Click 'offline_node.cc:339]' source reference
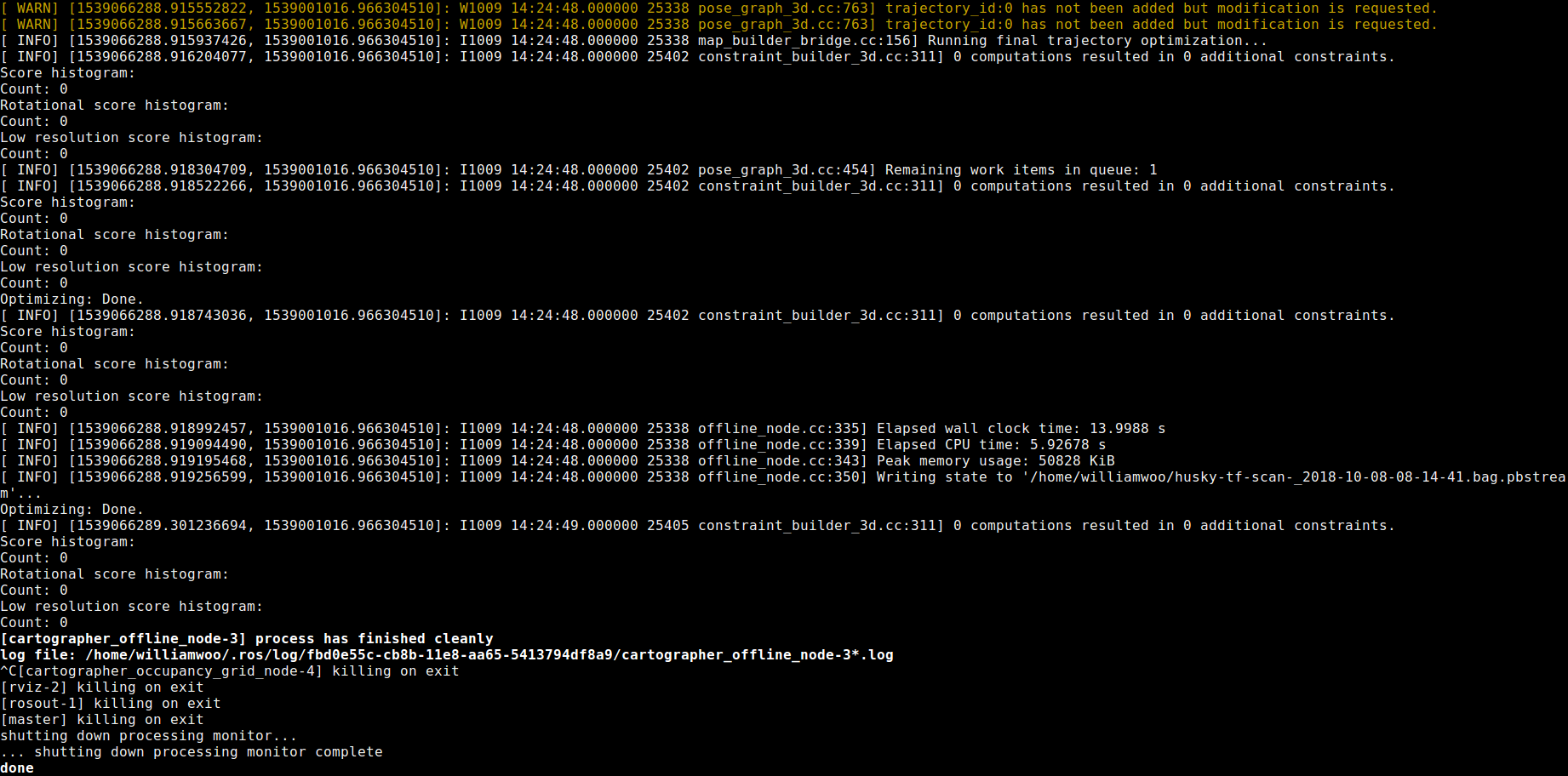Viewport: 1568px width, 776px height. (x=783, y=445)
